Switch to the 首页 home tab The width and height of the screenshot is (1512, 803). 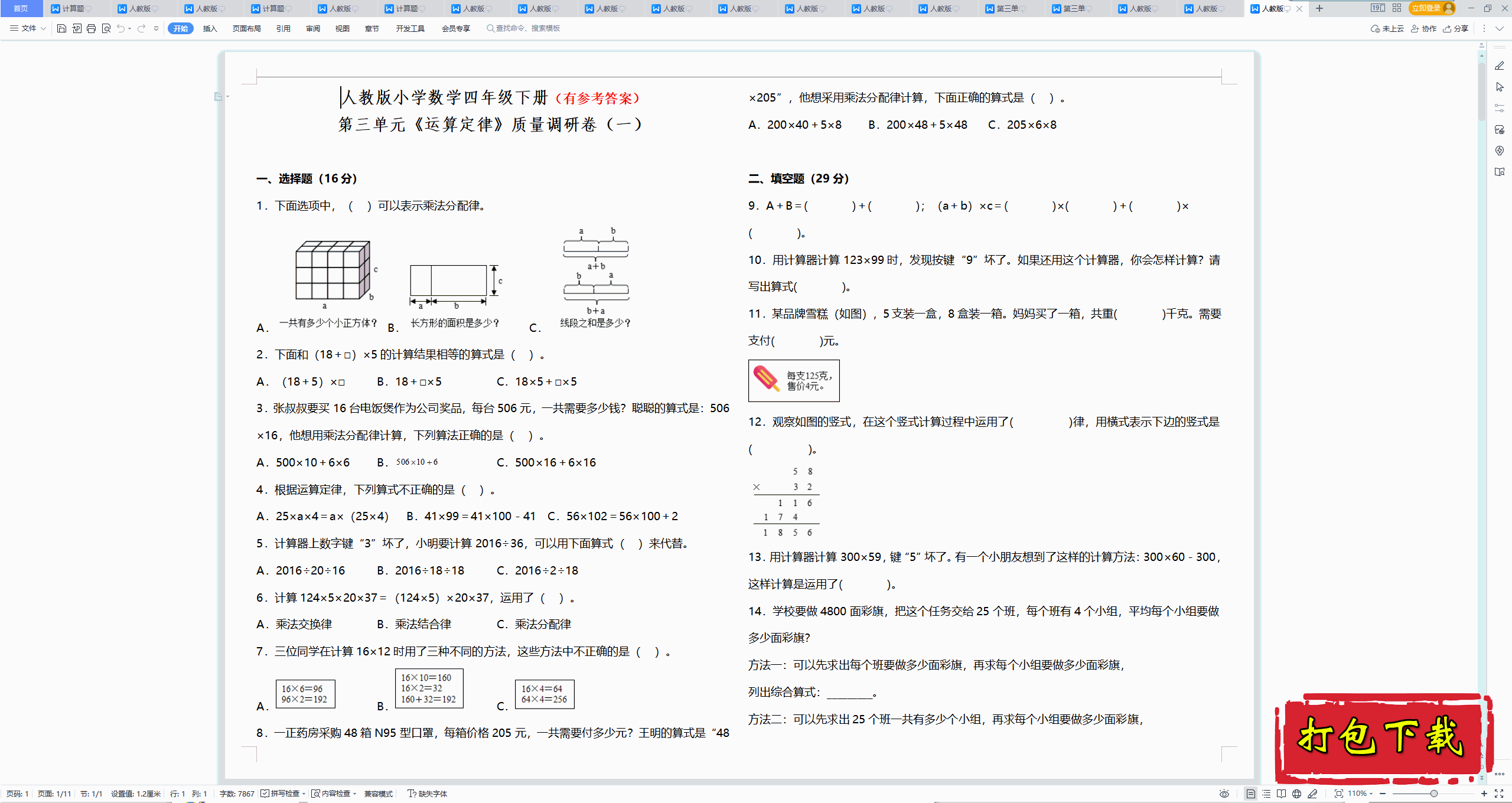click(x=21, y=8)
